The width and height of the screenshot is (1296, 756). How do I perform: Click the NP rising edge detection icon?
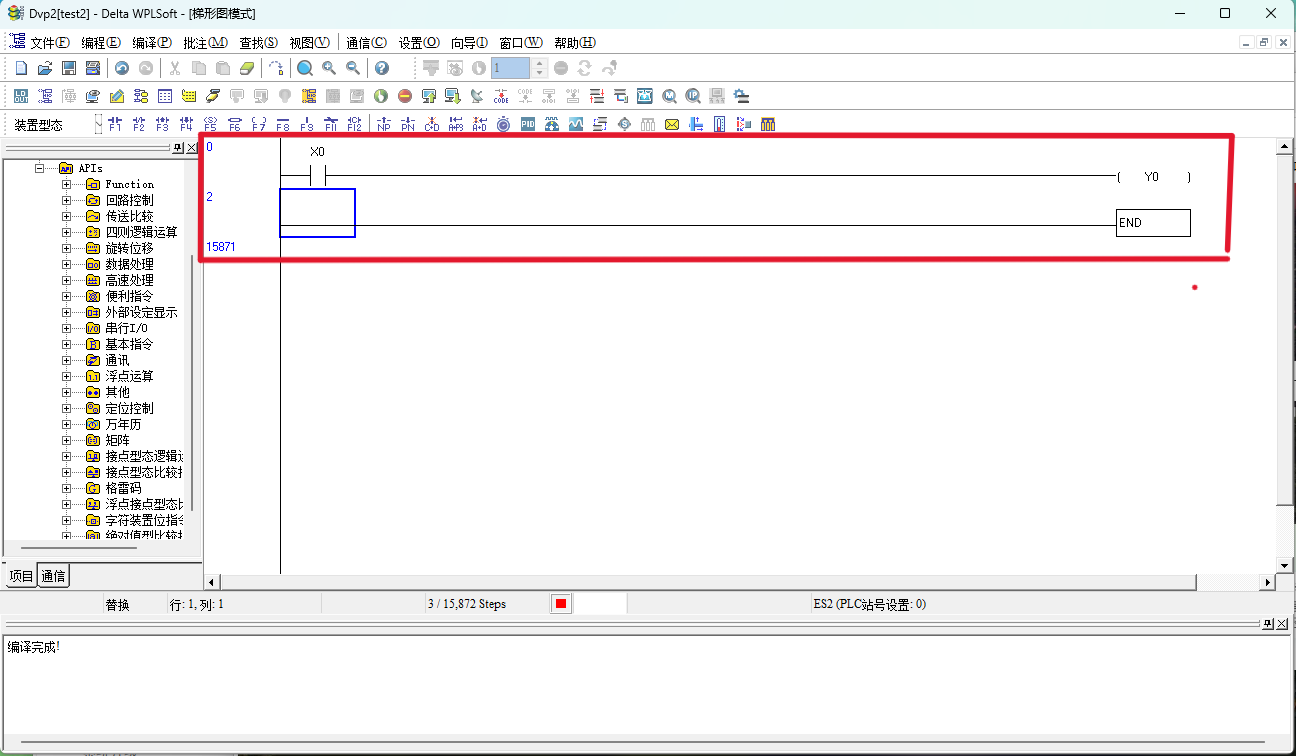pyautogui.click(x=384, y=124)
